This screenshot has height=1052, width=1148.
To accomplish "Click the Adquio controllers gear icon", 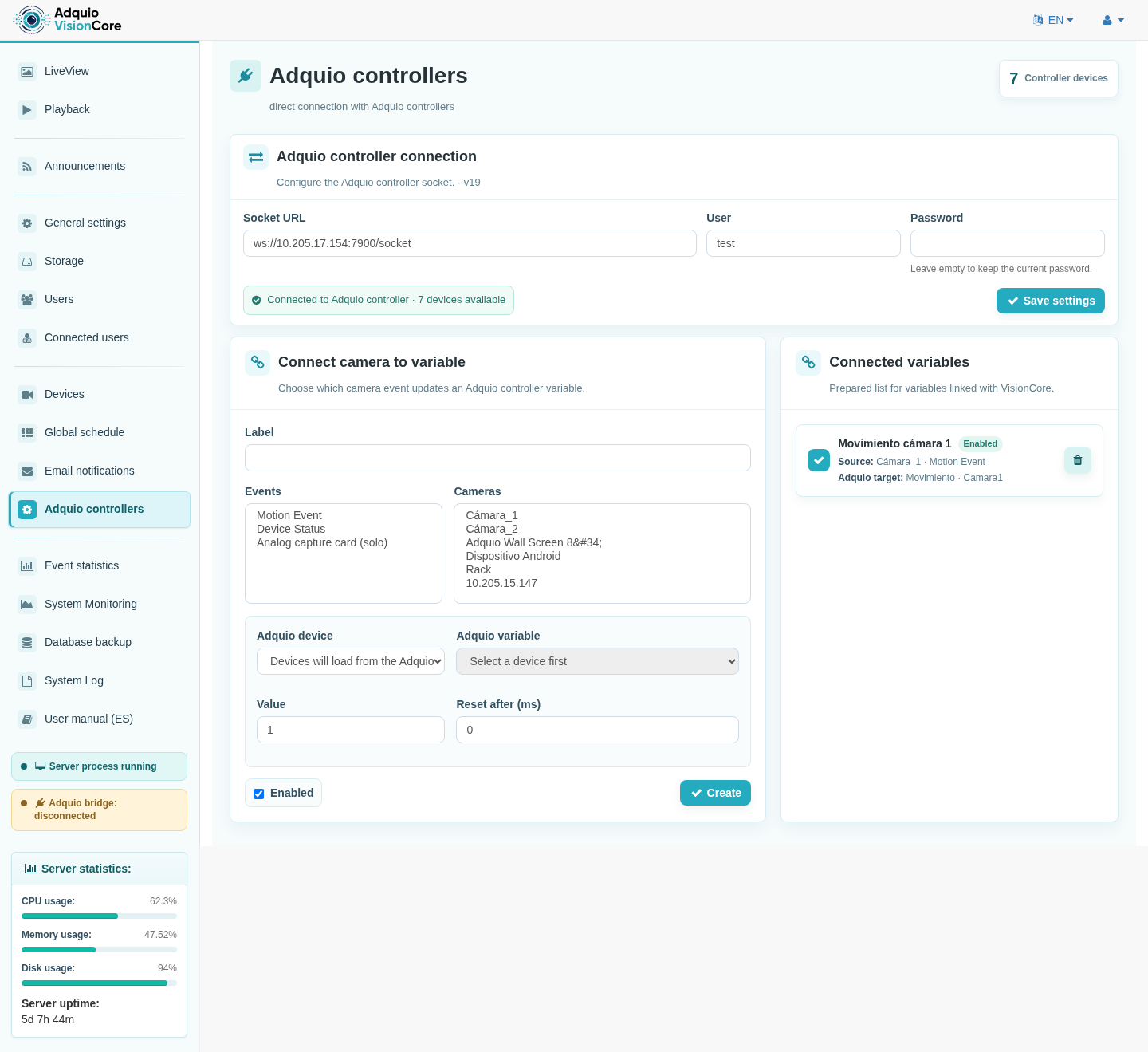I will pos(27,510).
